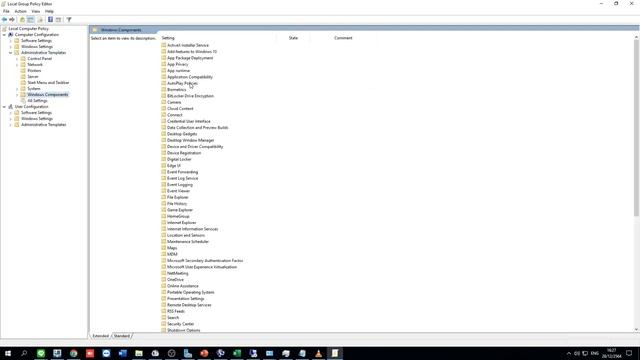
Task: Sort by the Comment column header
Action: 343,38
